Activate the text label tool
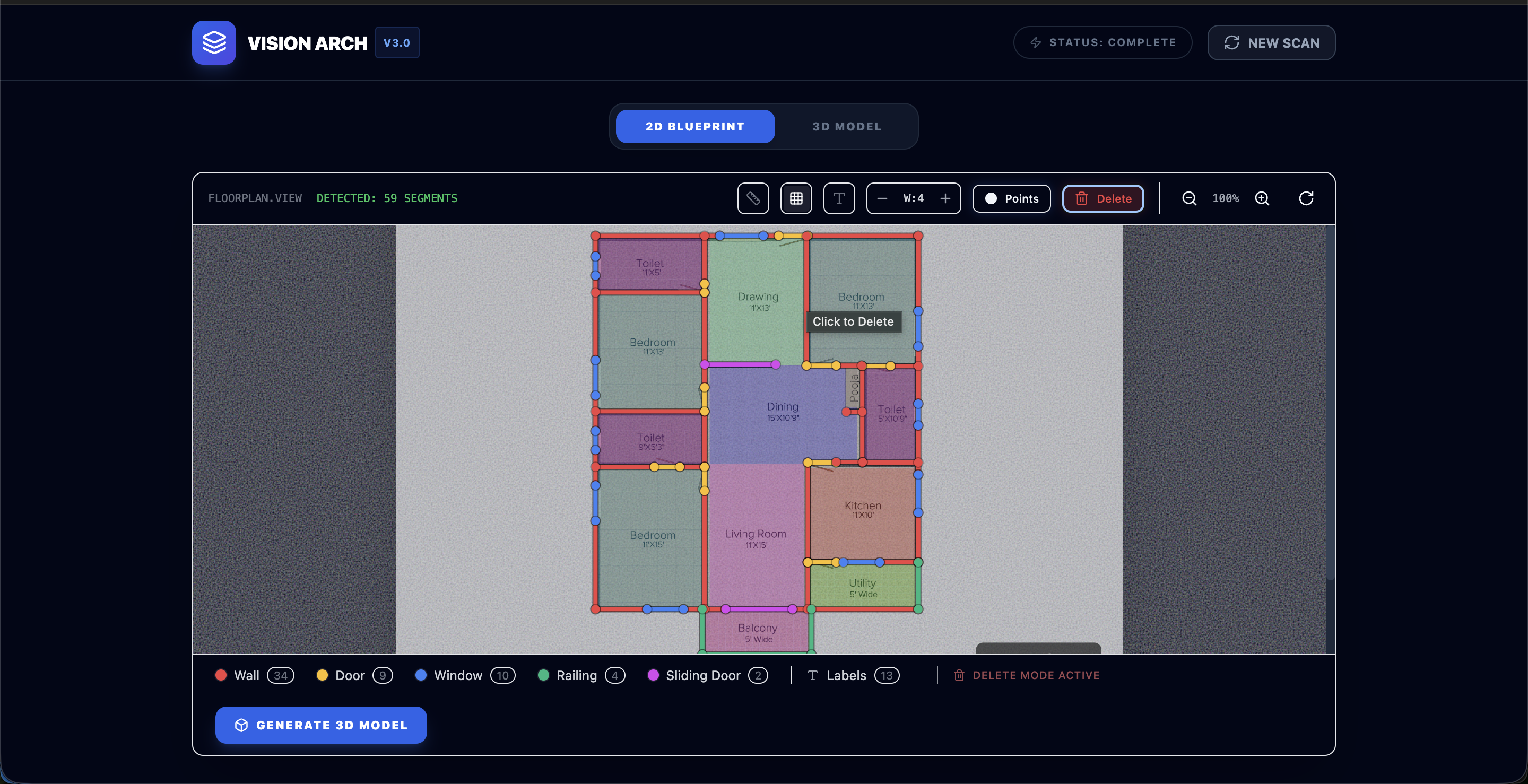Viewport: 1528px width, 784px height. (x=839, y=198)
